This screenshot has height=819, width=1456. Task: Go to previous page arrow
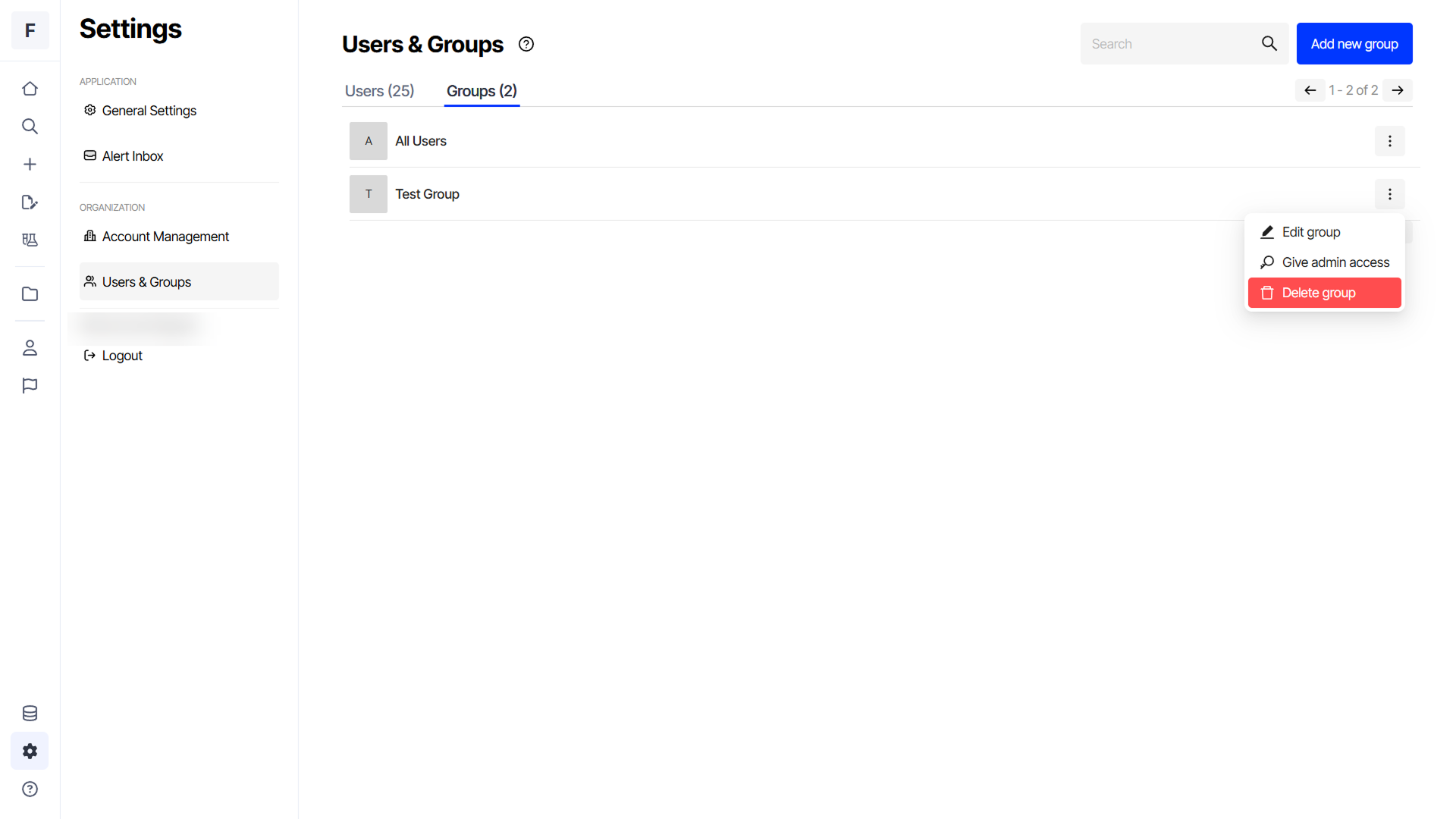point(1310,90)
